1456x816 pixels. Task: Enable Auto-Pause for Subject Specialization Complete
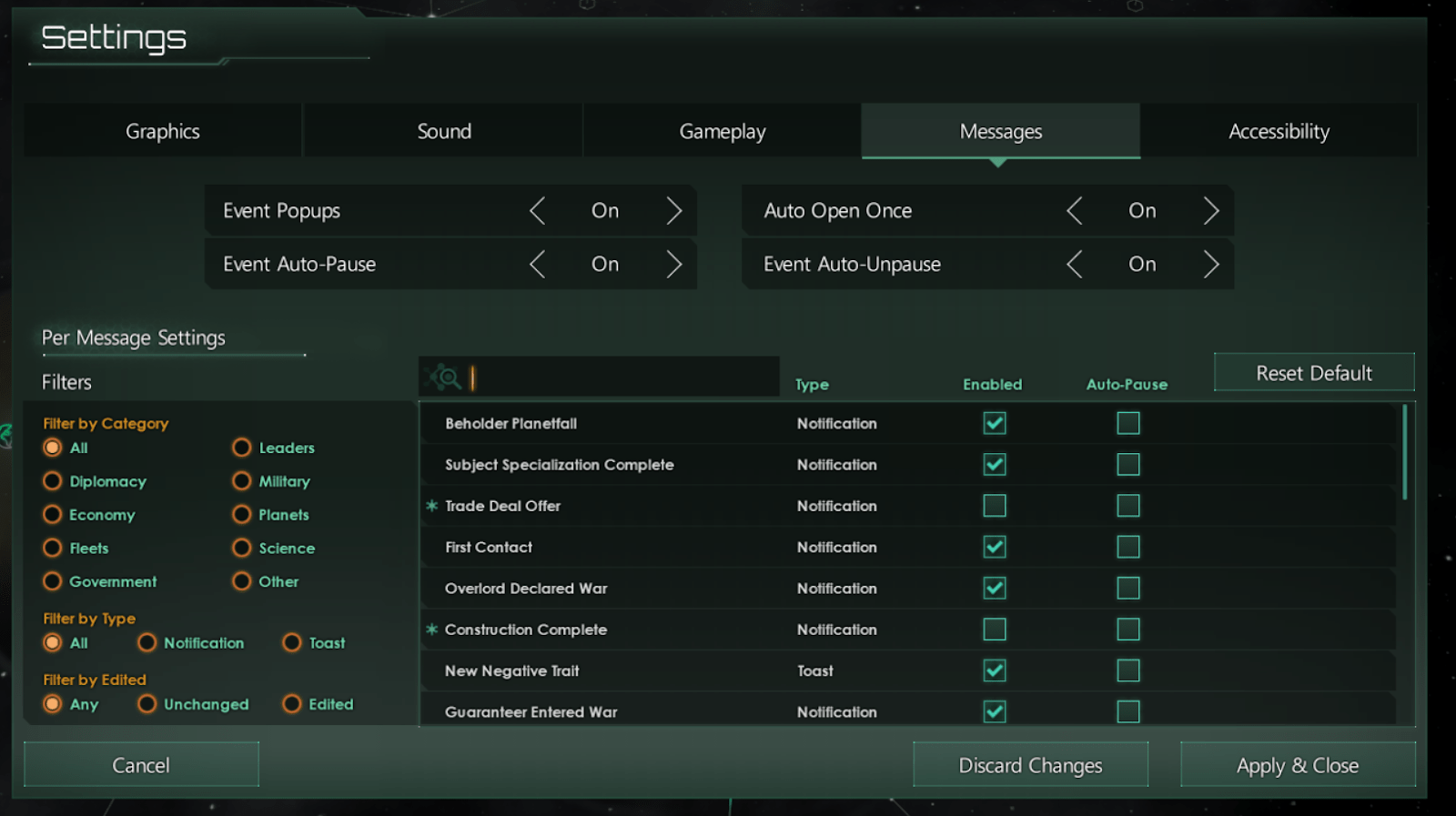tap(1128, 465)
